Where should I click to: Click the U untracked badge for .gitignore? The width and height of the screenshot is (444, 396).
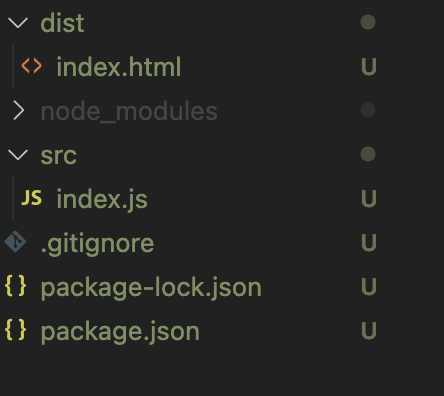[369, 242]
